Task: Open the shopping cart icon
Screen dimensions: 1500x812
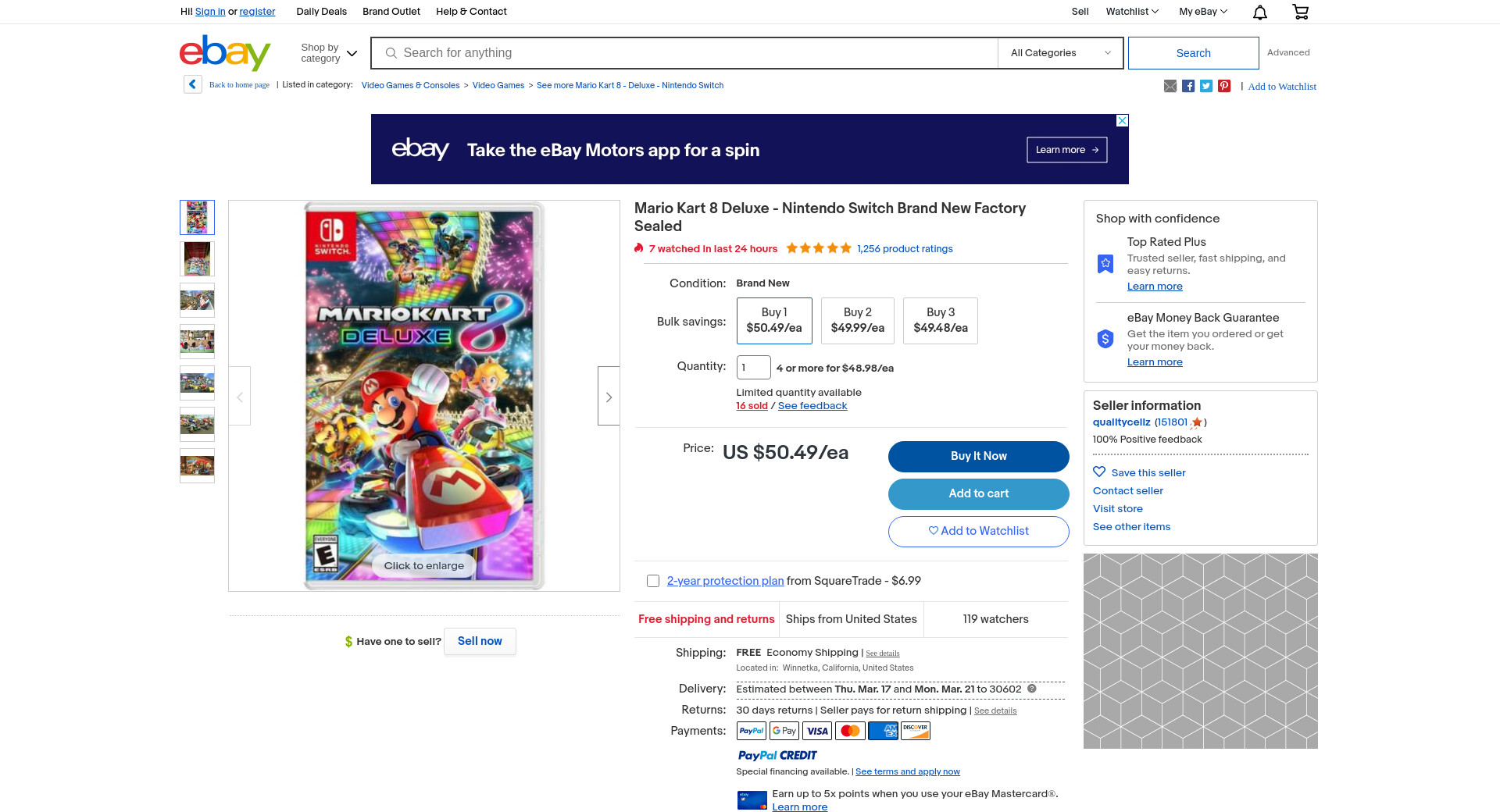Action: point(1300,12)
